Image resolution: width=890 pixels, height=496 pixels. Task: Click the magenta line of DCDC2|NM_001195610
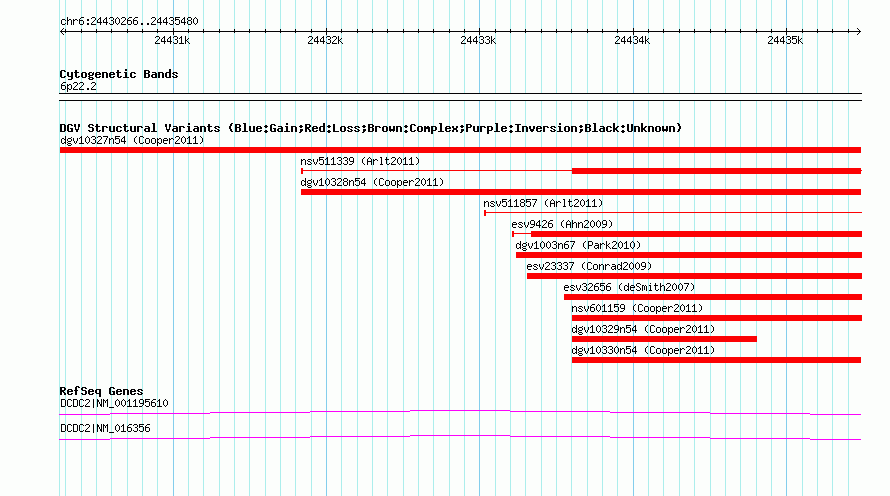pyautogui.click(x=460, y=412)
